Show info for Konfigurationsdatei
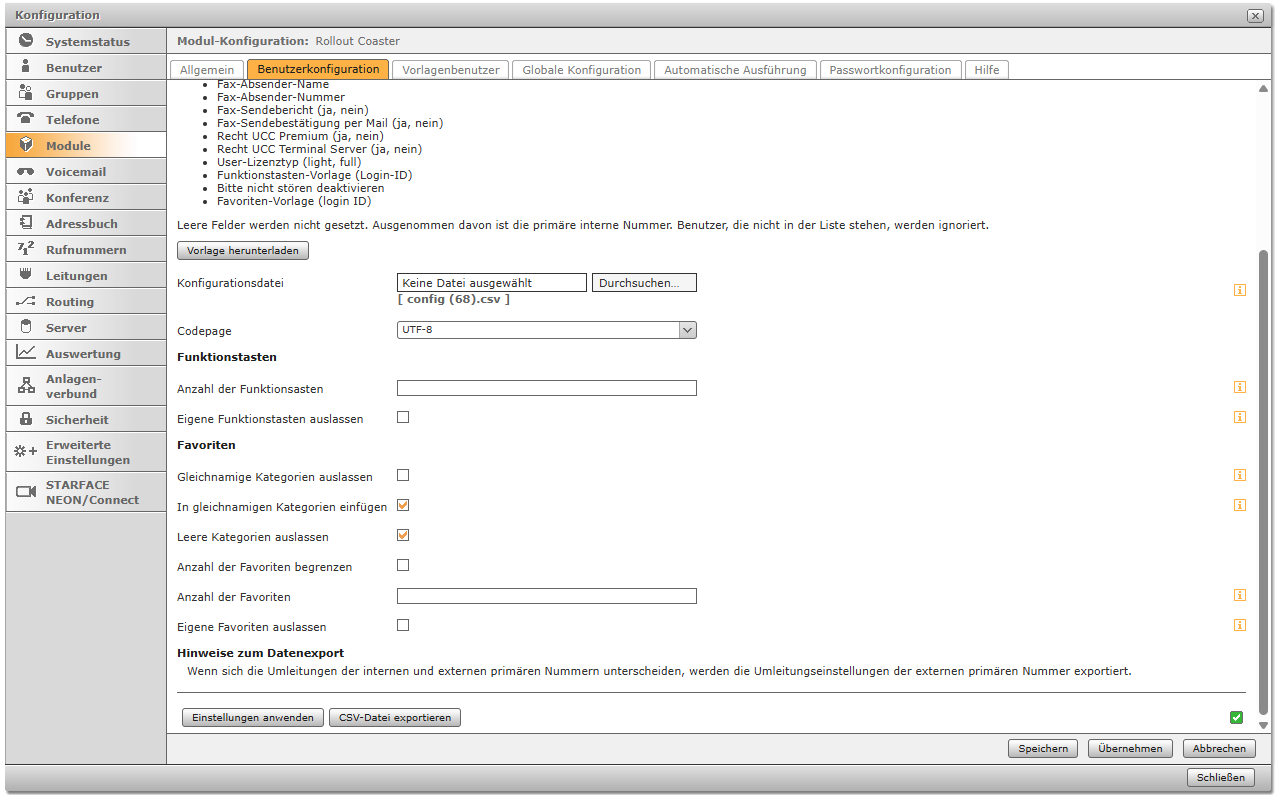Viewport: 1280px width, 800px height. point(1240,290)
